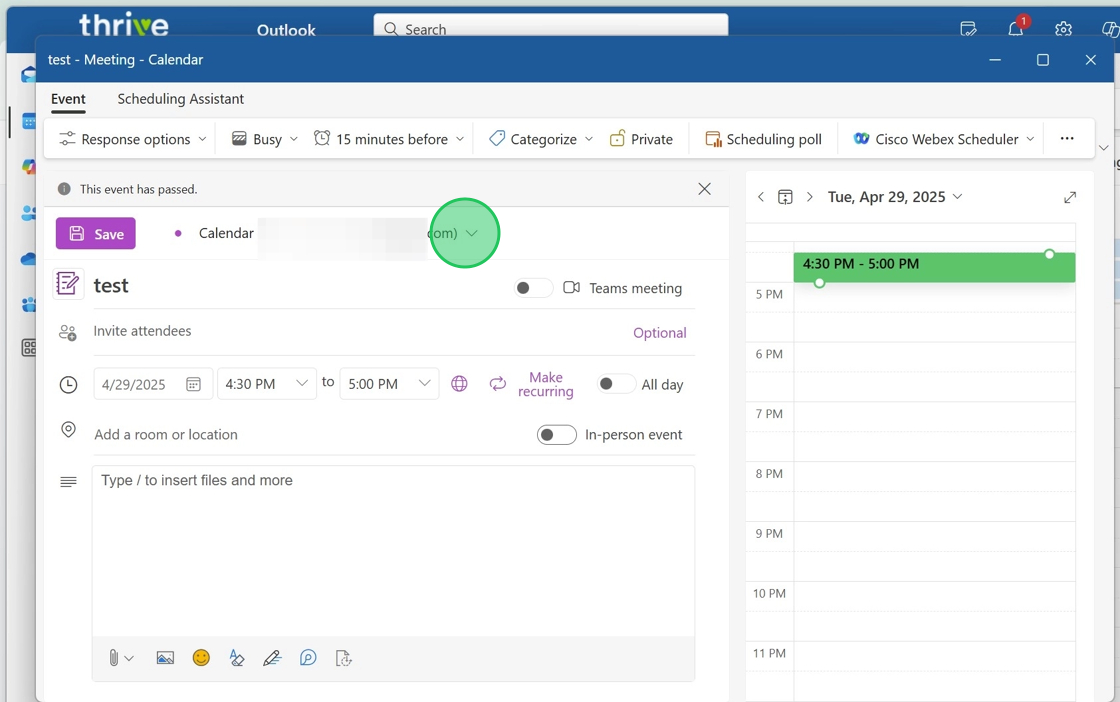Viewport: 1120px width, 702px height.
Task: Expand the calendar account dropdown
Action: click(x=472, y=233)
